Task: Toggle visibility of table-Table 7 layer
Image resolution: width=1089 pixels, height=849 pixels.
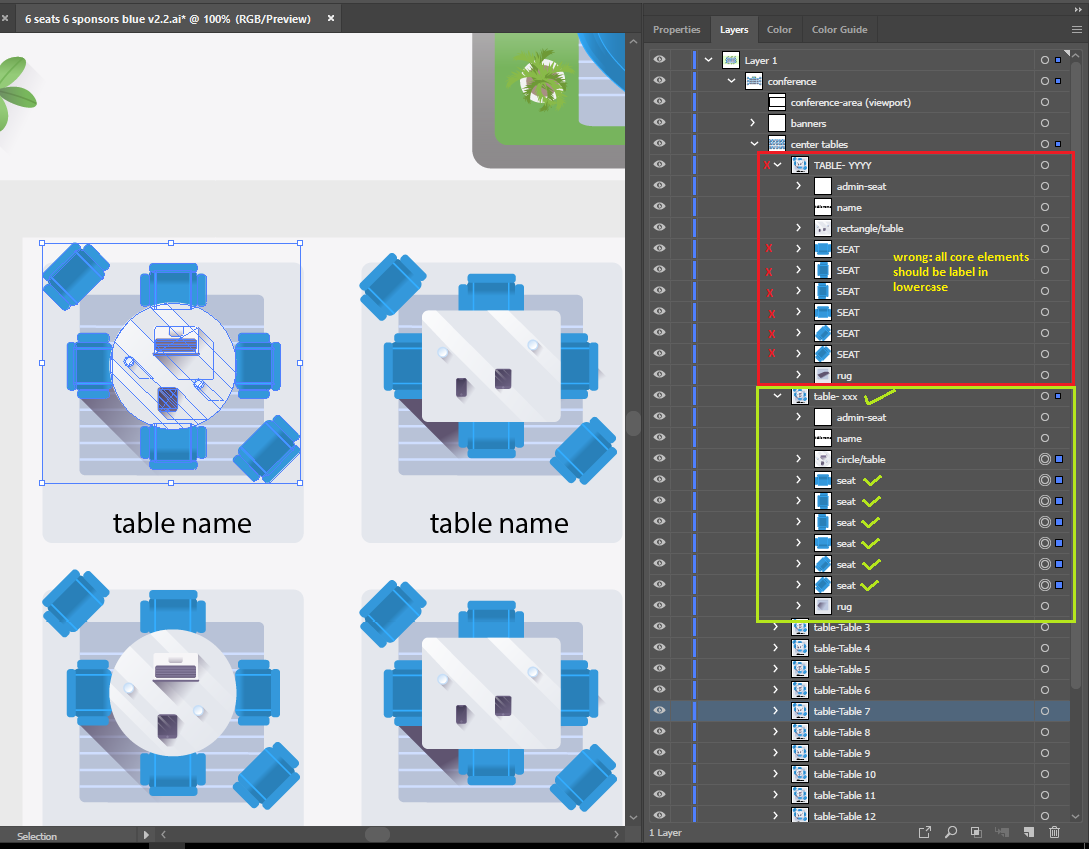Action: click(659, 712)
